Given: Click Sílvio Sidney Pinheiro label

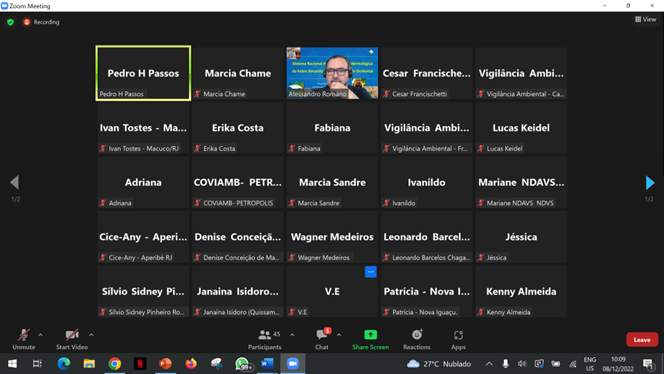Looking at the screenshot, I should click(147, 312).
